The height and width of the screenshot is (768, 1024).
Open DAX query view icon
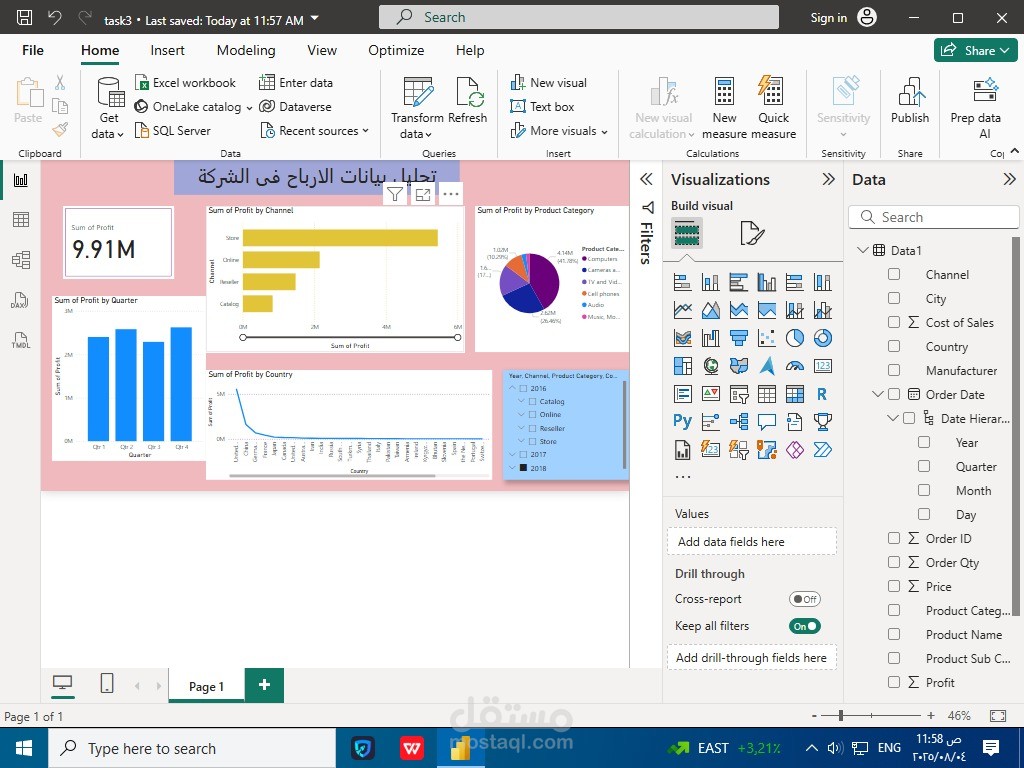[x=20, y=300]
